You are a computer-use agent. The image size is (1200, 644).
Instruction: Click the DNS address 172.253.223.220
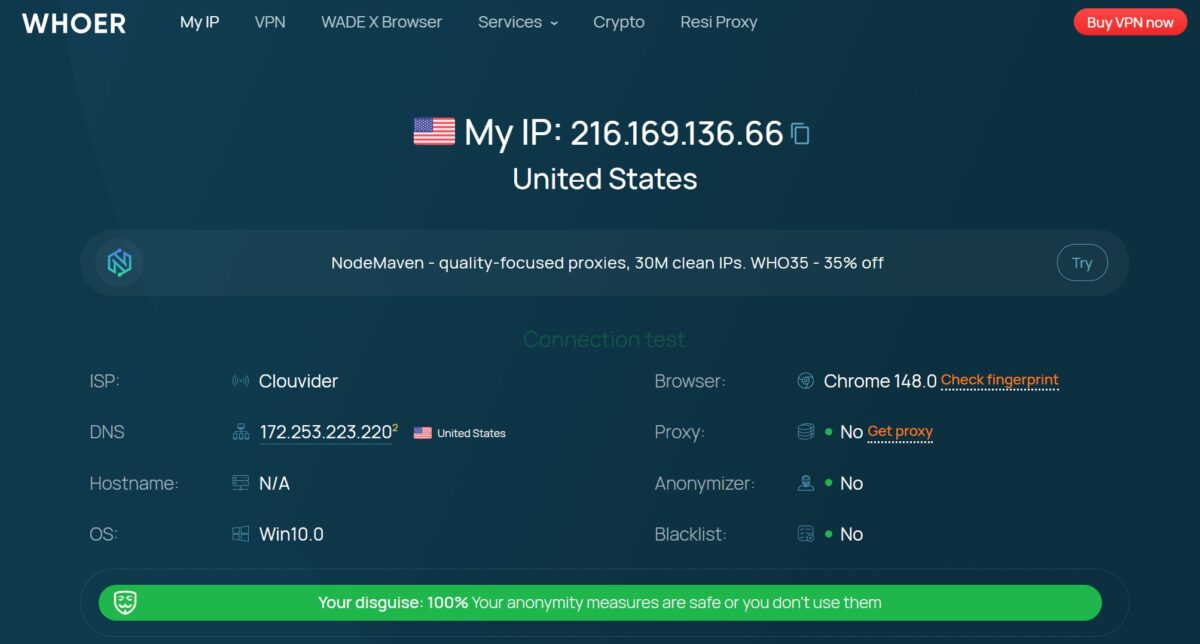click(x=325, y=432)
